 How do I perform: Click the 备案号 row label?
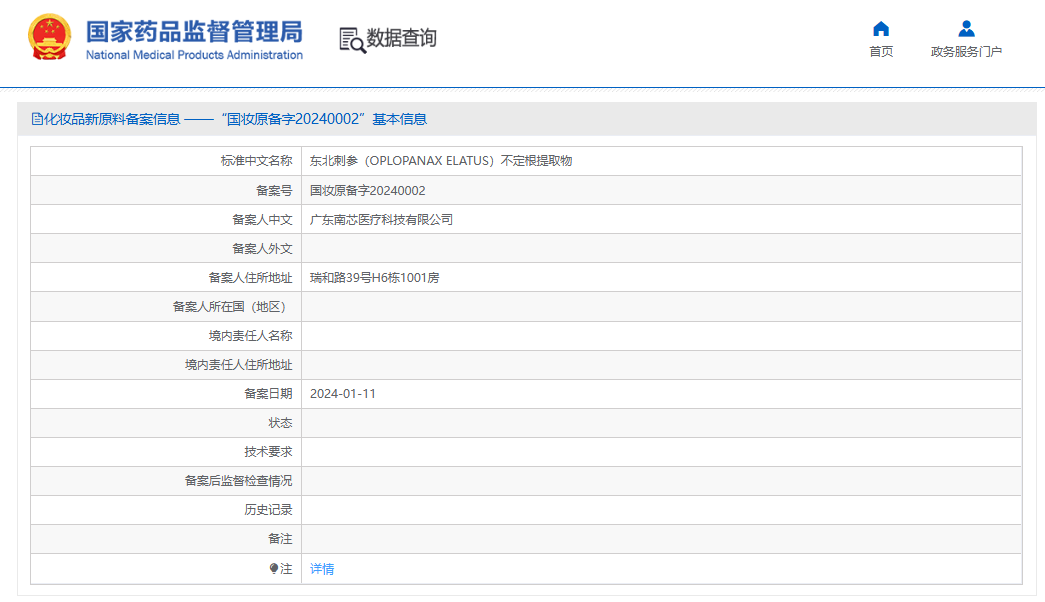[x=275, y=191]
